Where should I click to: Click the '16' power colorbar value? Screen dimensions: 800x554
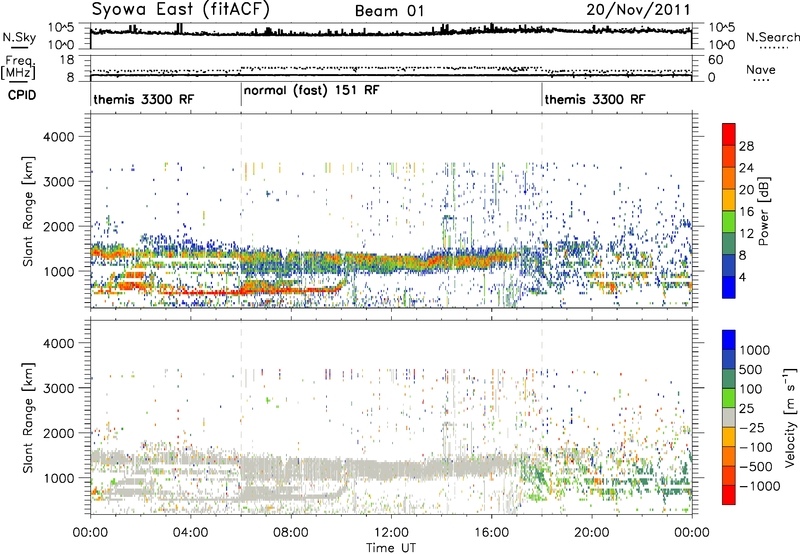pos(746,212)
